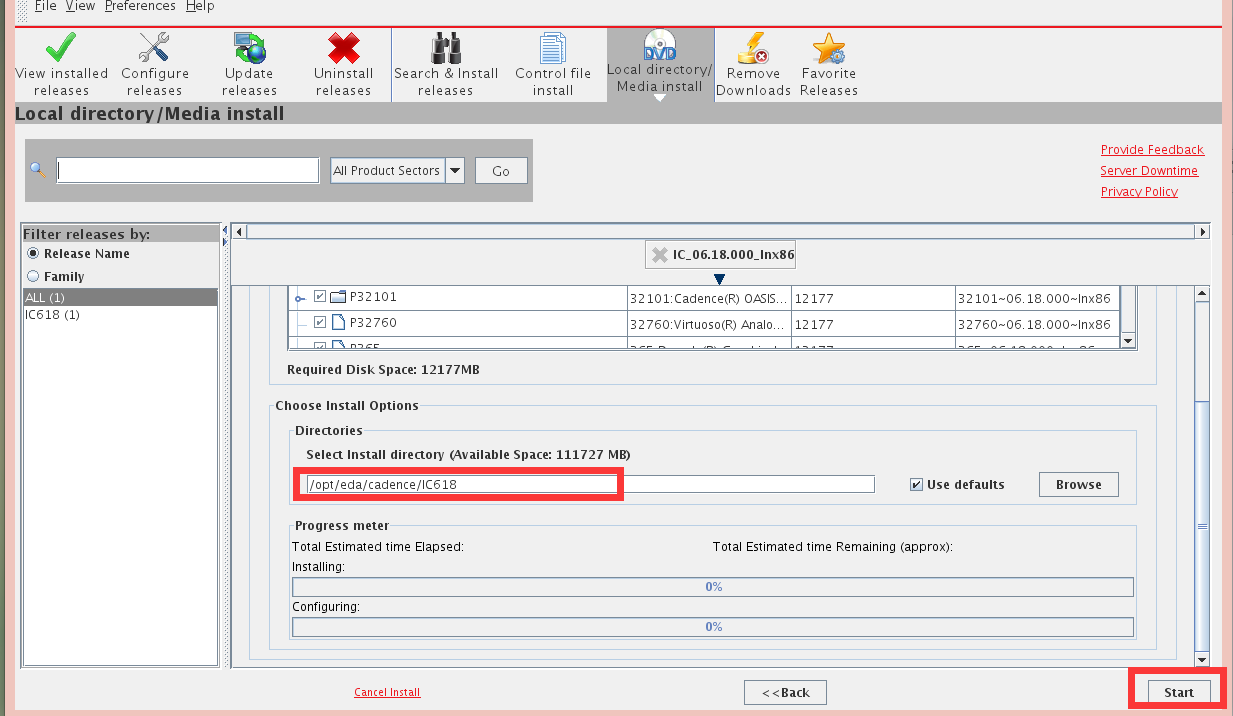Toggle the Use defaults checkbox
1233x716 pixels.
pos(916,485)
